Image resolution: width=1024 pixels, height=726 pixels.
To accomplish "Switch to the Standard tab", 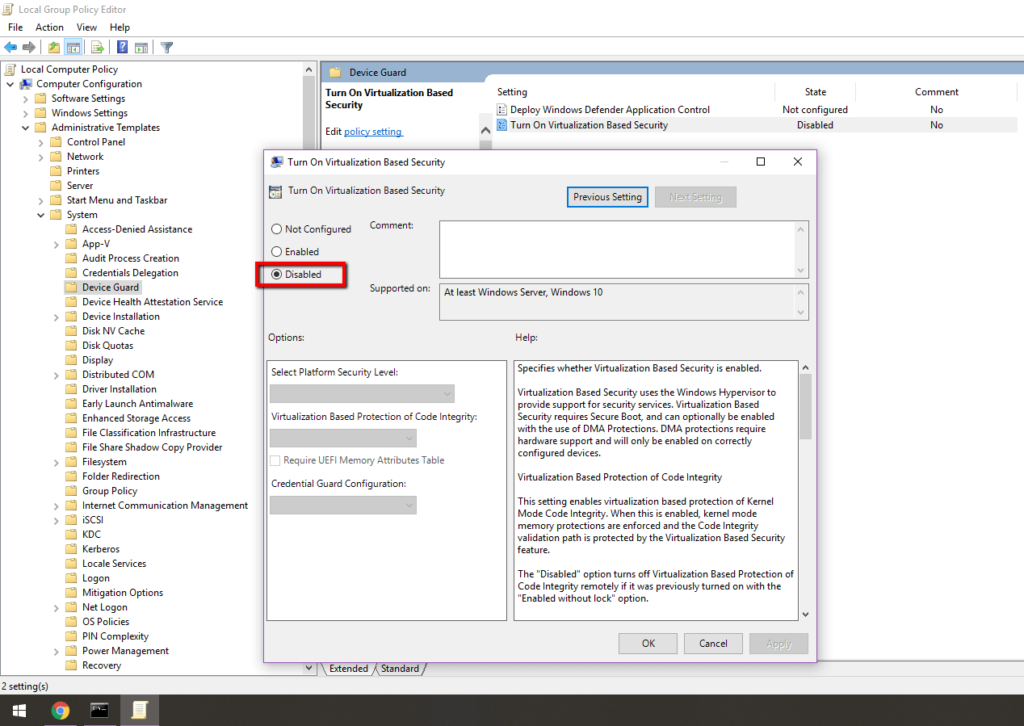I will tap(400, 669).
